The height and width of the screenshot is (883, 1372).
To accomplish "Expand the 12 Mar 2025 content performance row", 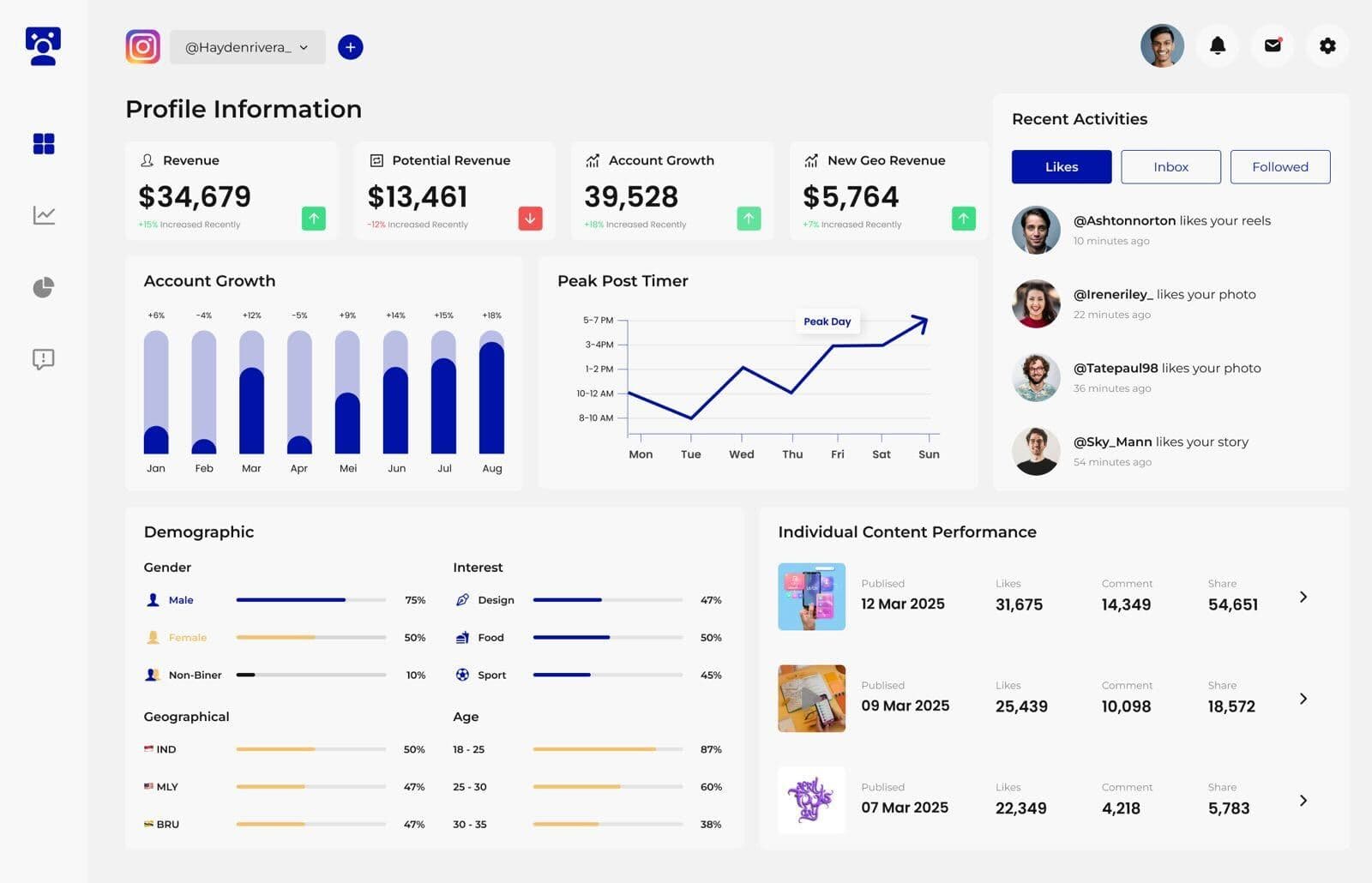I will [1303, 596].
